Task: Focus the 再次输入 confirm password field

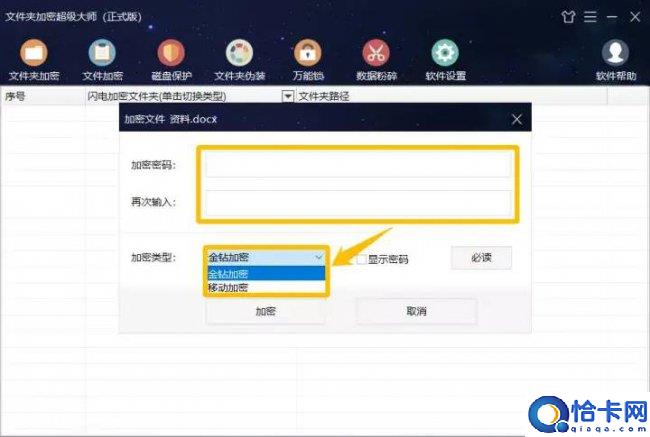Action: tap(358, 203)
